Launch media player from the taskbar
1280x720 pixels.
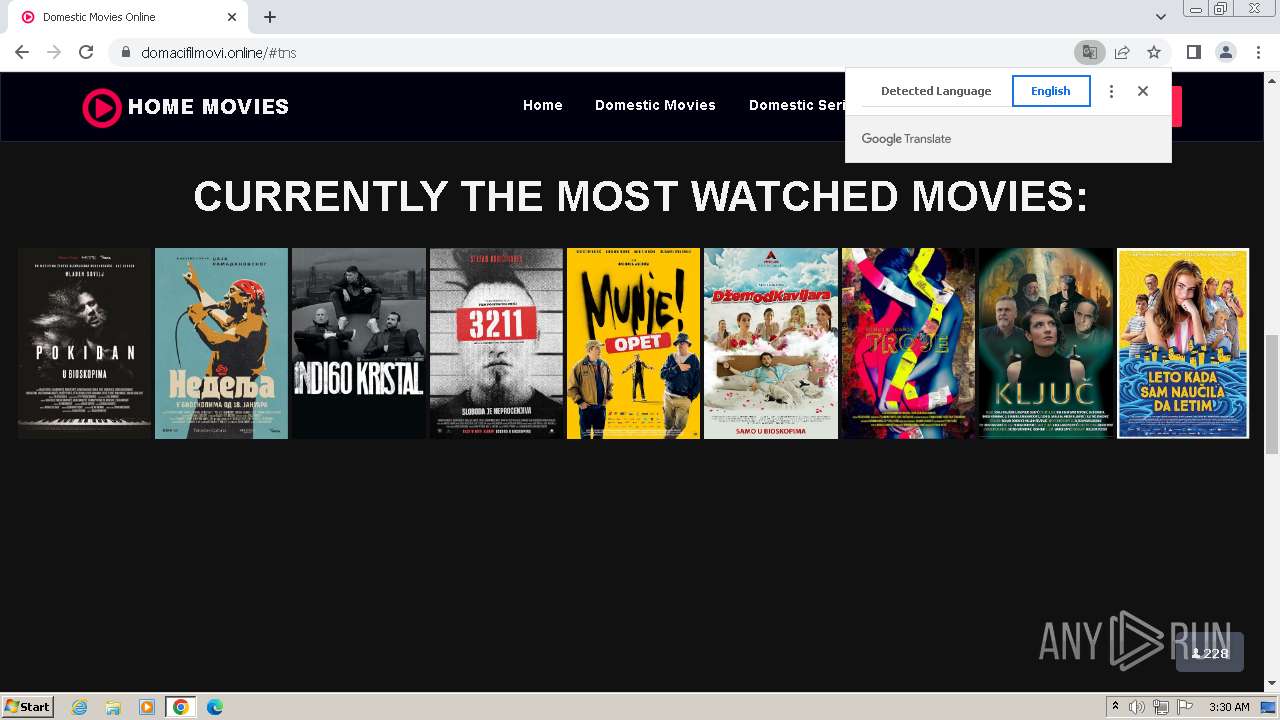point(146,707)
